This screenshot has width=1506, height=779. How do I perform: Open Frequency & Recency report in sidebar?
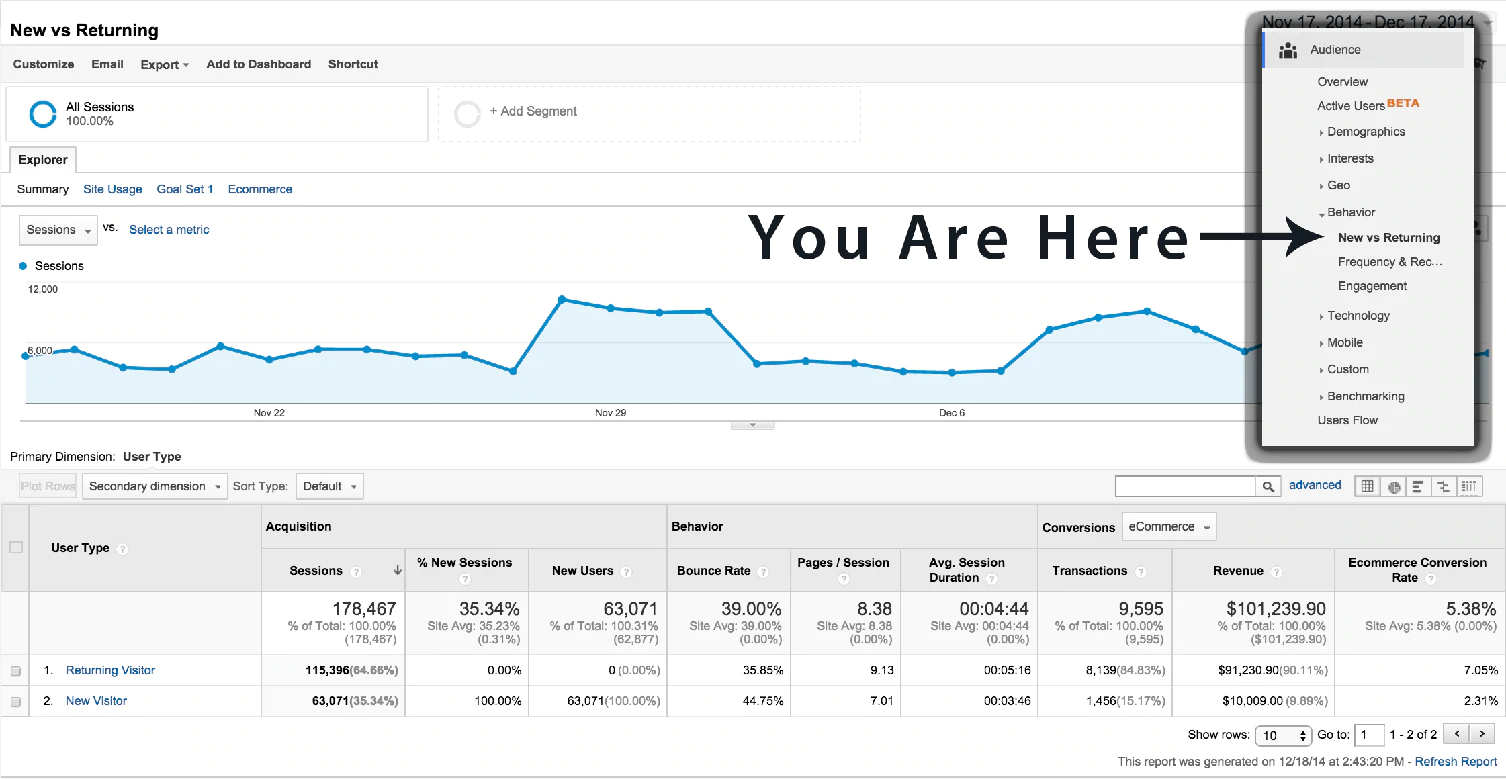1390,262
